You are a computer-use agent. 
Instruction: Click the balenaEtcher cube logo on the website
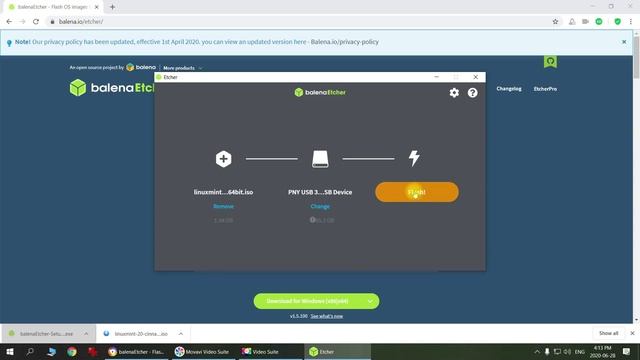point(78,88)
